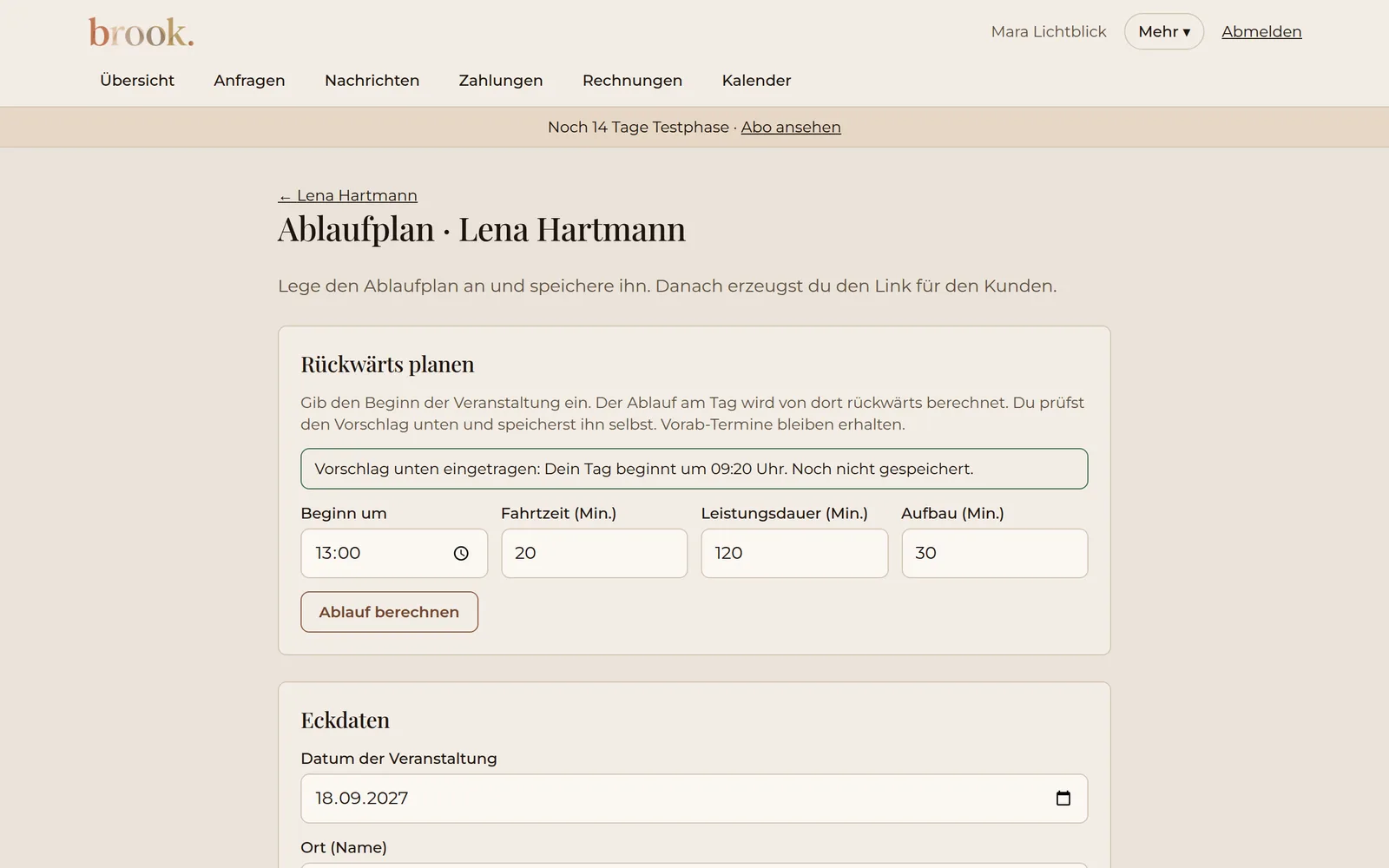The width and height of the screenshot is (1389, 868).
Task: Click the Ablauf berechnen button
Action: (389, 612)
